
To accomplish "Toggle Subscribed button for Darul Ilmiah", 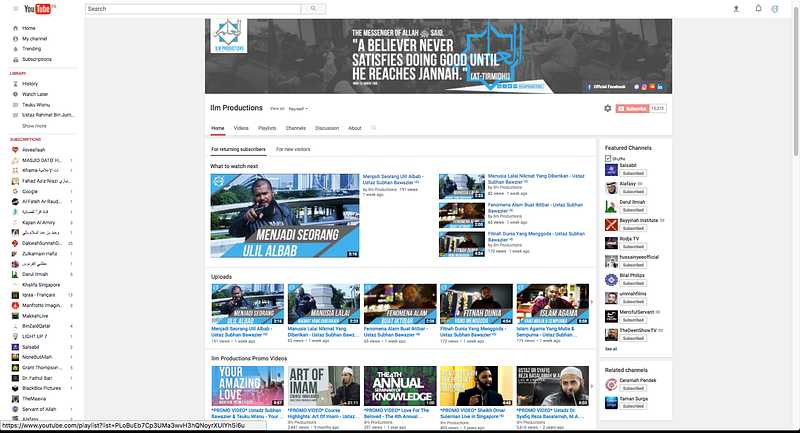I will pos(633,210).
